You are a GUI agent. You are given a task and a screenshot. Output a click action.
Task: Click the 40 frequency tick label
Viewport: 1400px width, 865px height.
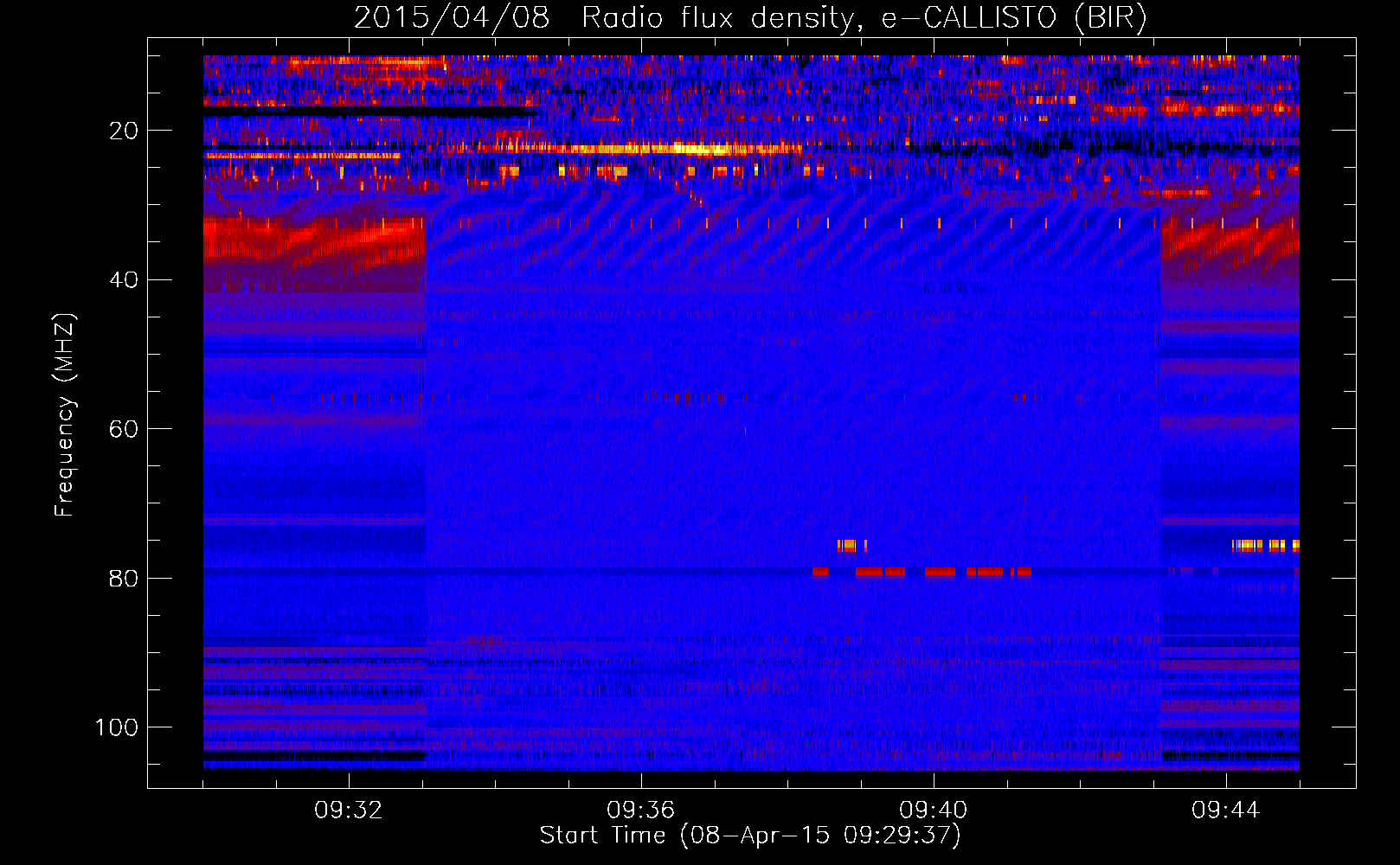click(124, 279)
